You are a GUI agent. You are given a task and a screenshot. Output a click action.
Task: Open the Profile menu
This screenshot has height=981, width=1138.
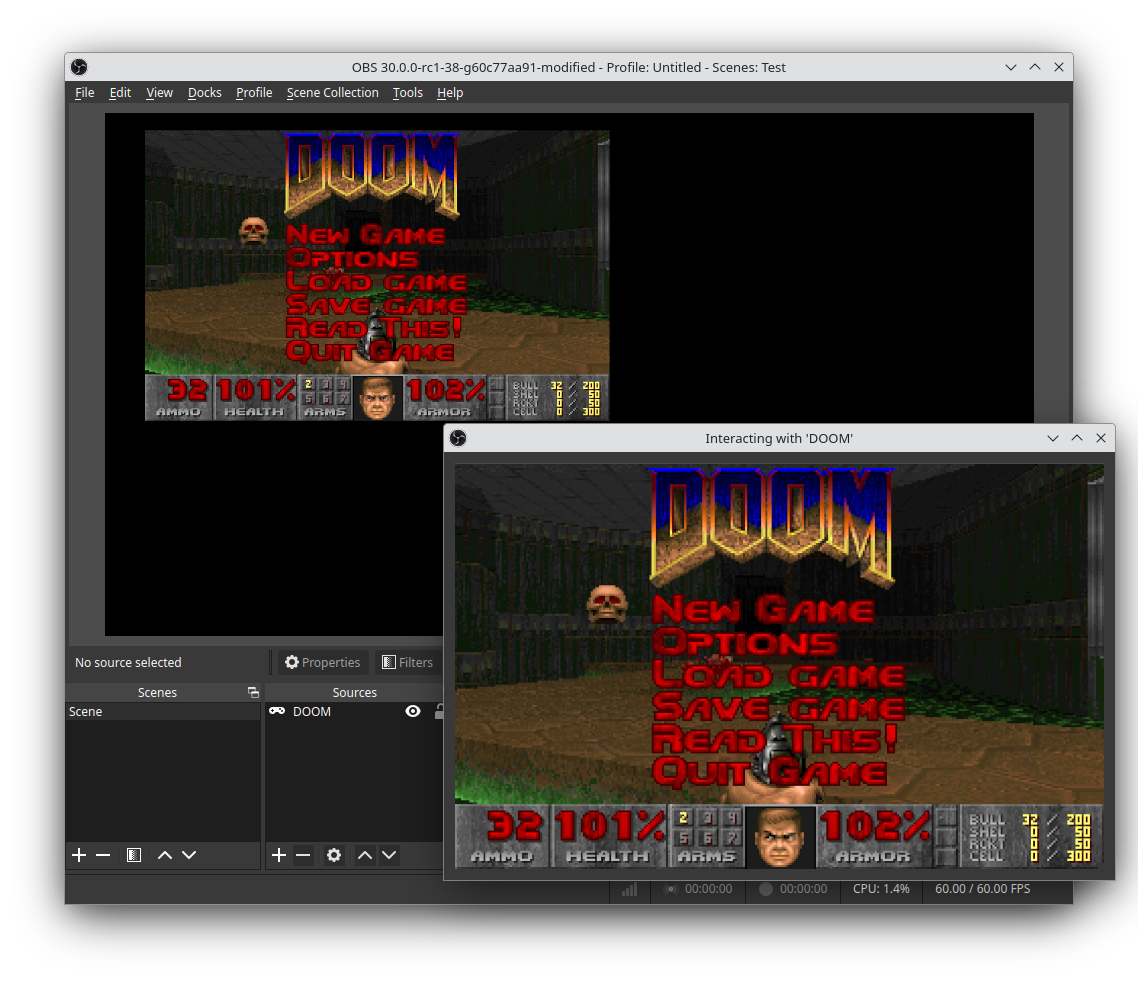[254, 93]
